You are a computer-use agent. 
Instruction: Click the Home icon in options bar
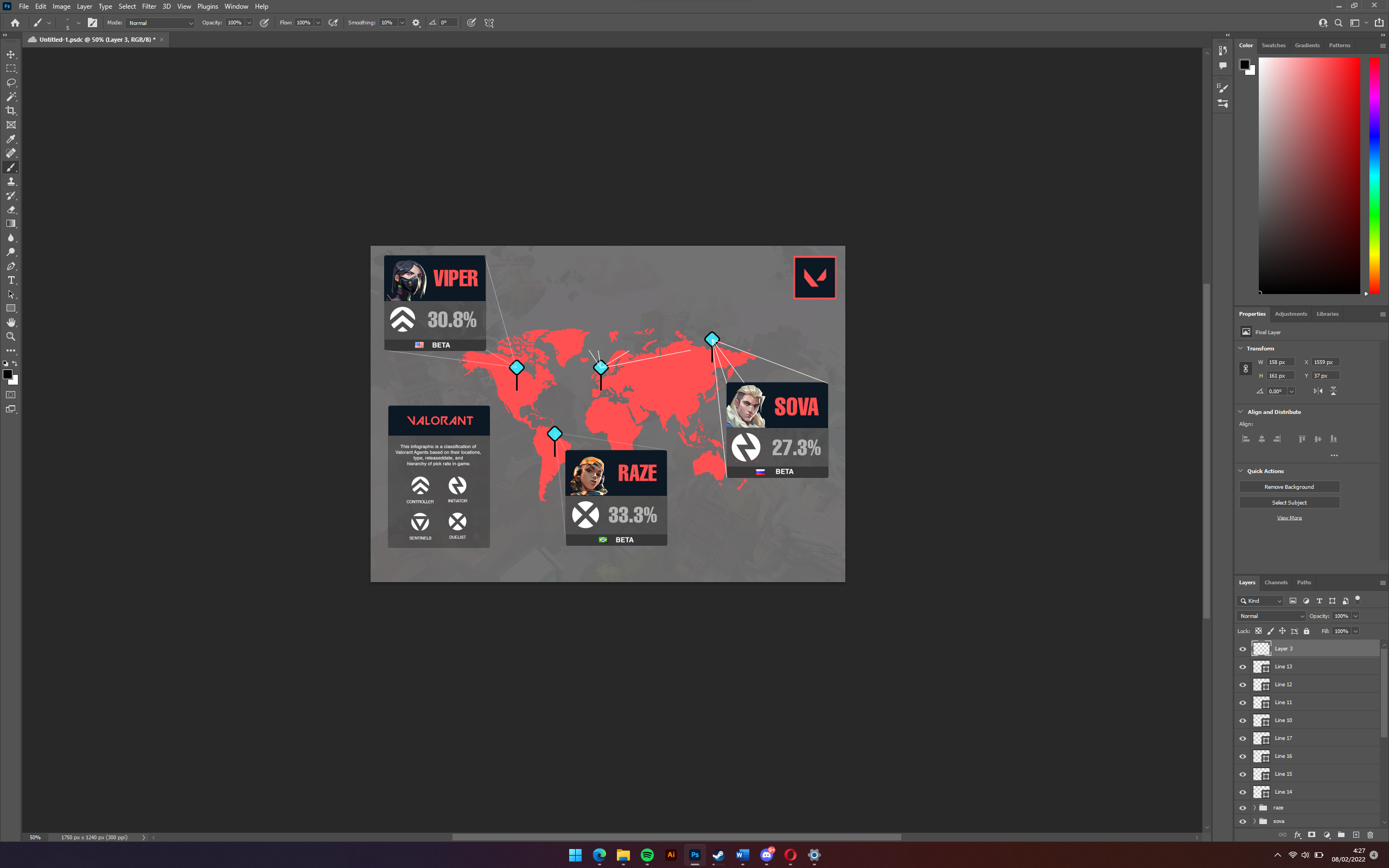point(15,23)
